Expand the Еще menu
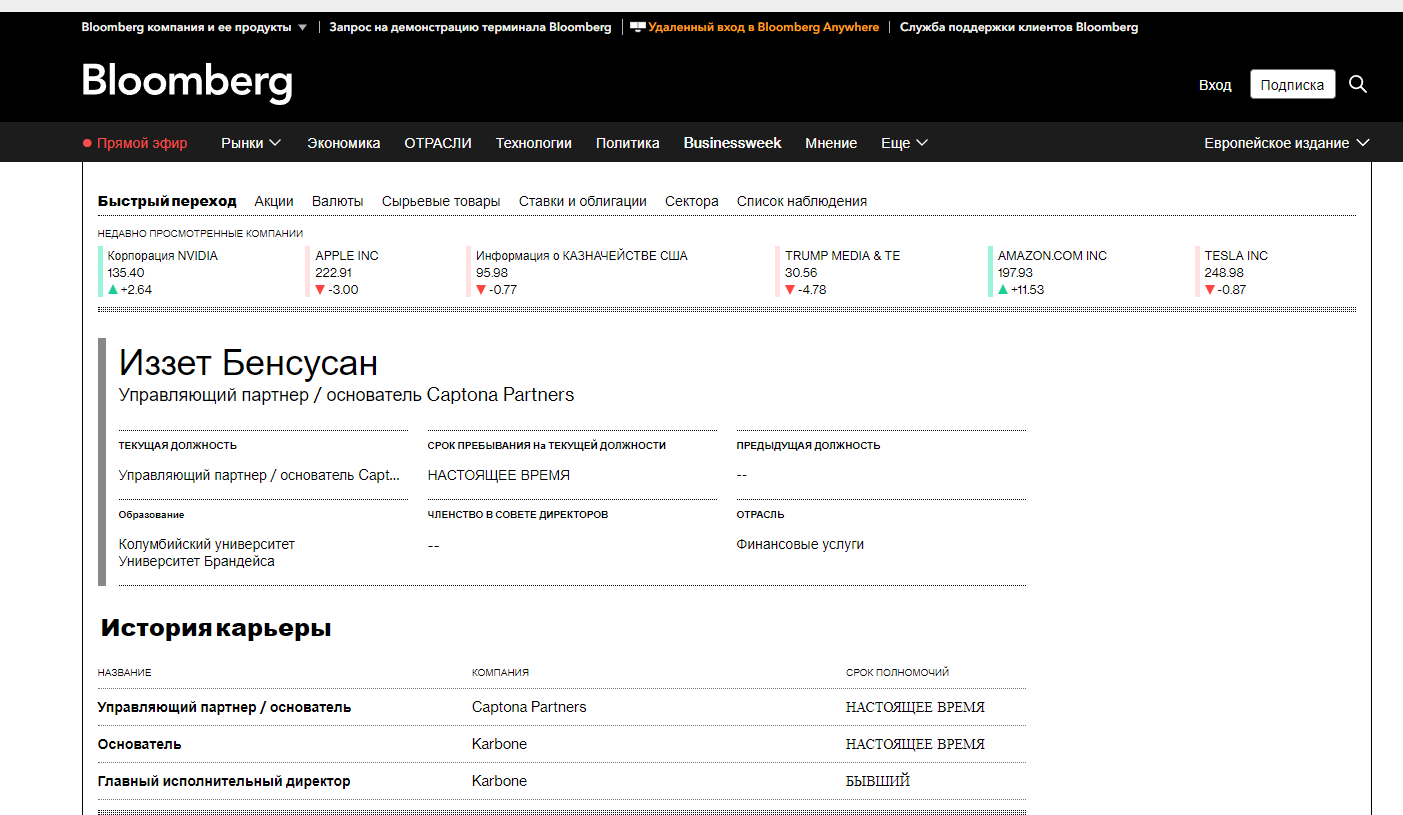Viewport: 1403px width, 815px height. (x=904, y=143)
